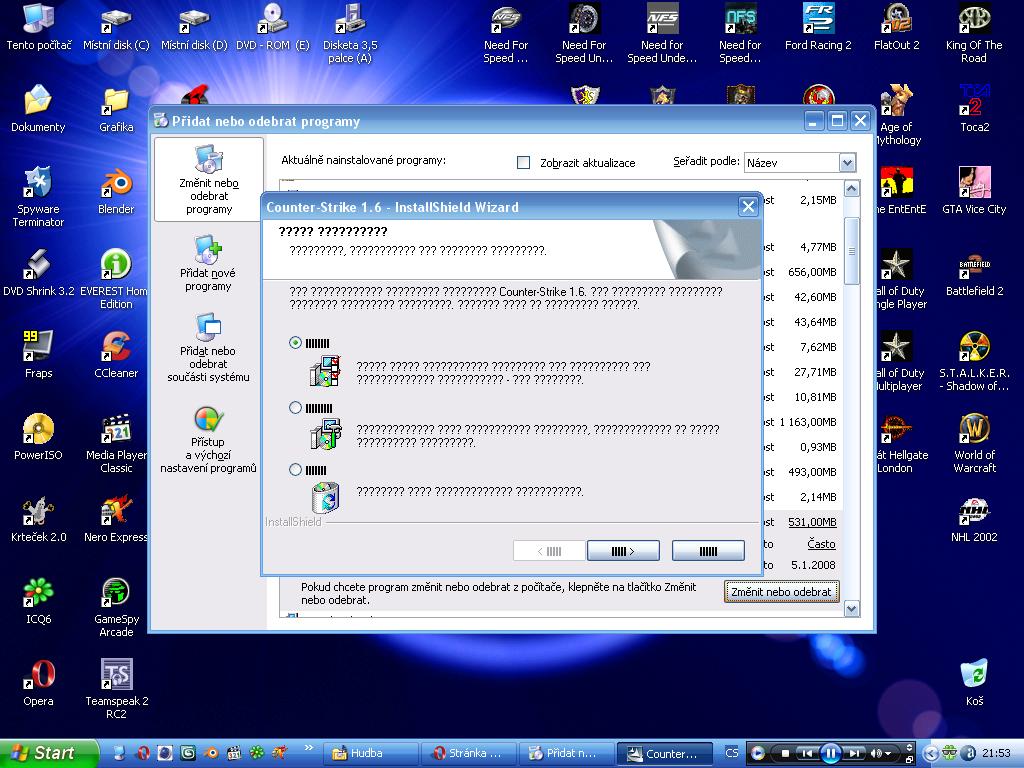Launch CCleaner from the desktop
This screenshot has width=1024, height=768.
(116, 348)
